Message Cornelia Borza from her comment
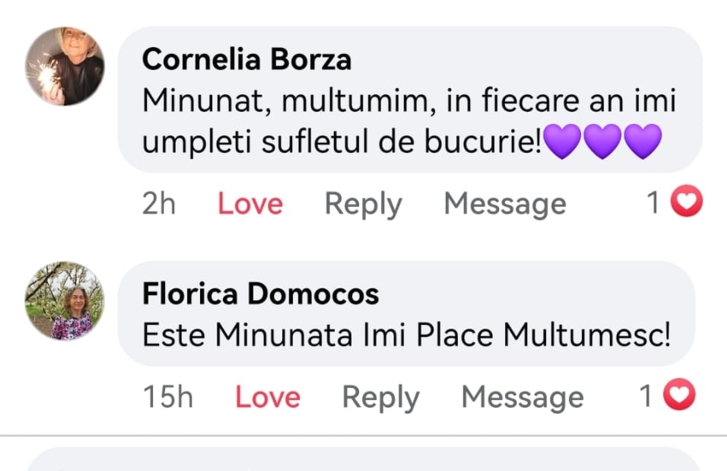Viewport: 727px width, 471px height. pos(505,204)
